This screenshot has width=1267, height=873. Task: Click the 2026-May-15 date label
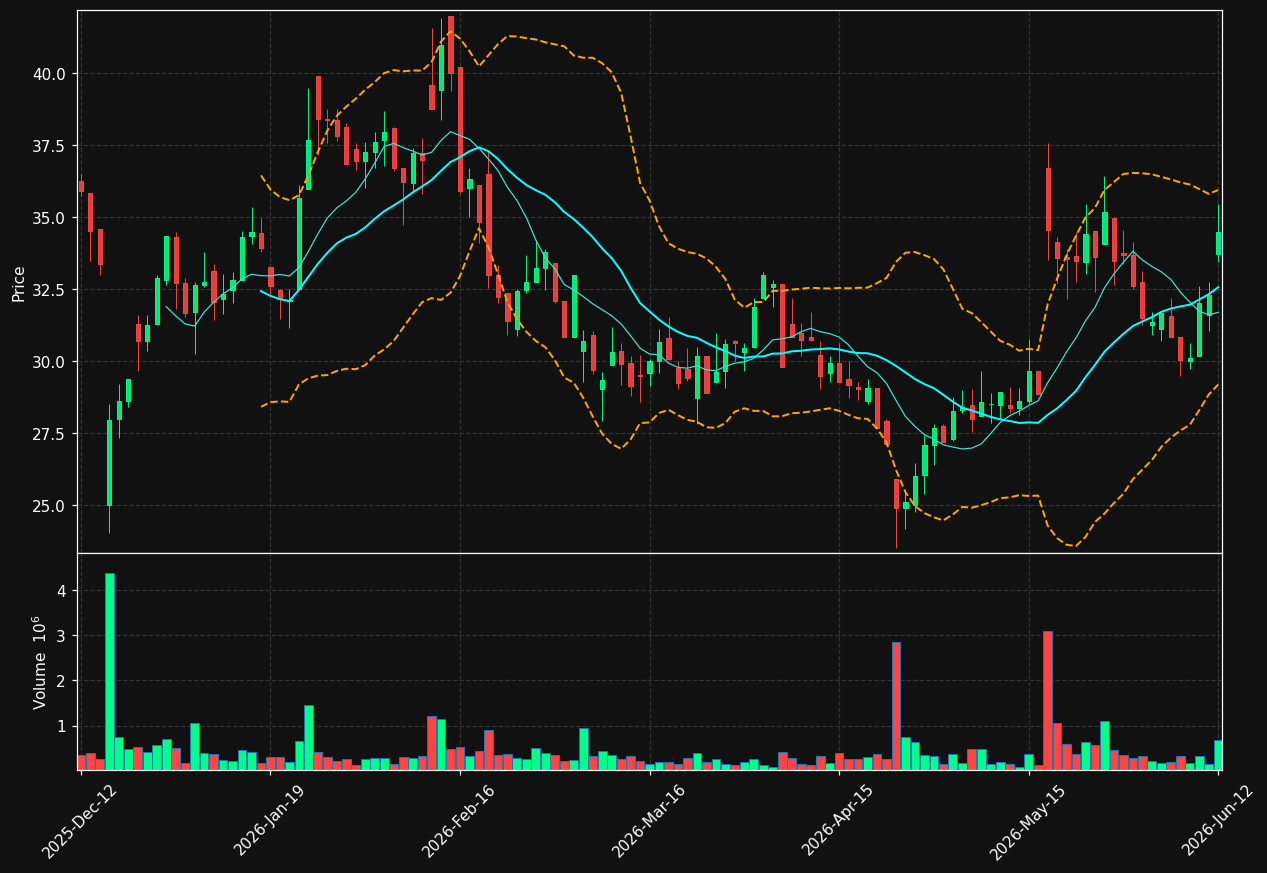point(1028,821)
